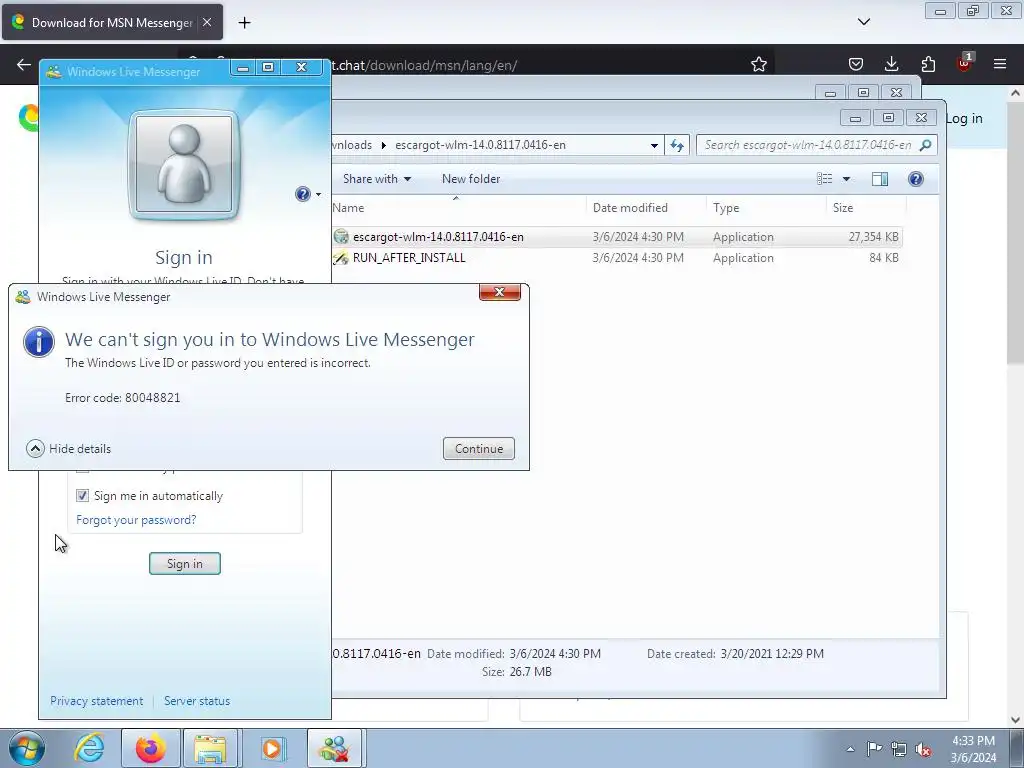Open the Server status link
Screen dimensions: 1024x768
click(x=197, y=701)
